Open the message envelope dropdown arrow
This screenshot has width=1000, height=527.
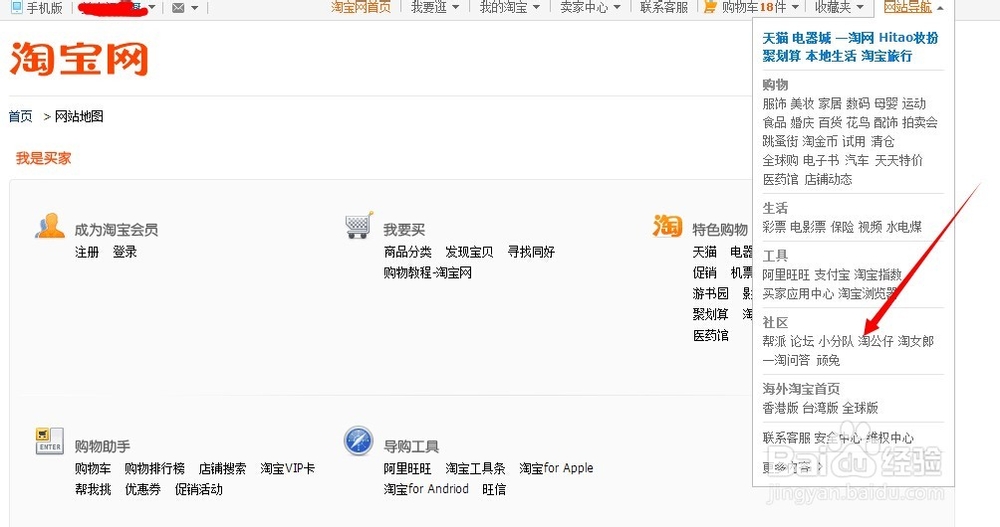(195, 8)
